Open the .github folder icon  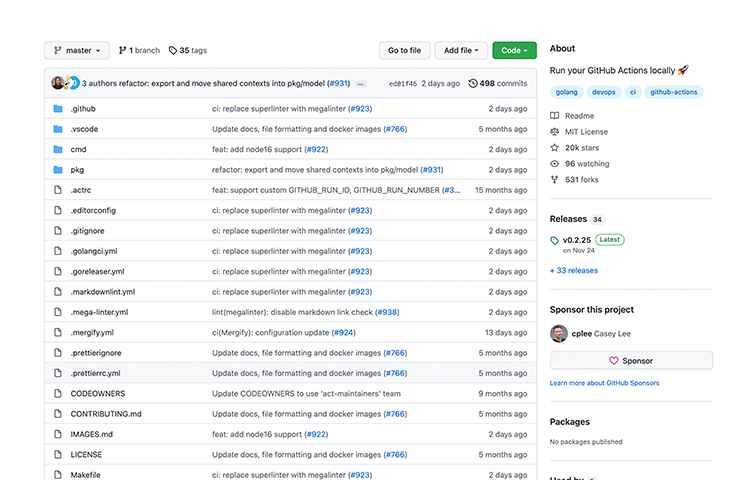point(58,109)
